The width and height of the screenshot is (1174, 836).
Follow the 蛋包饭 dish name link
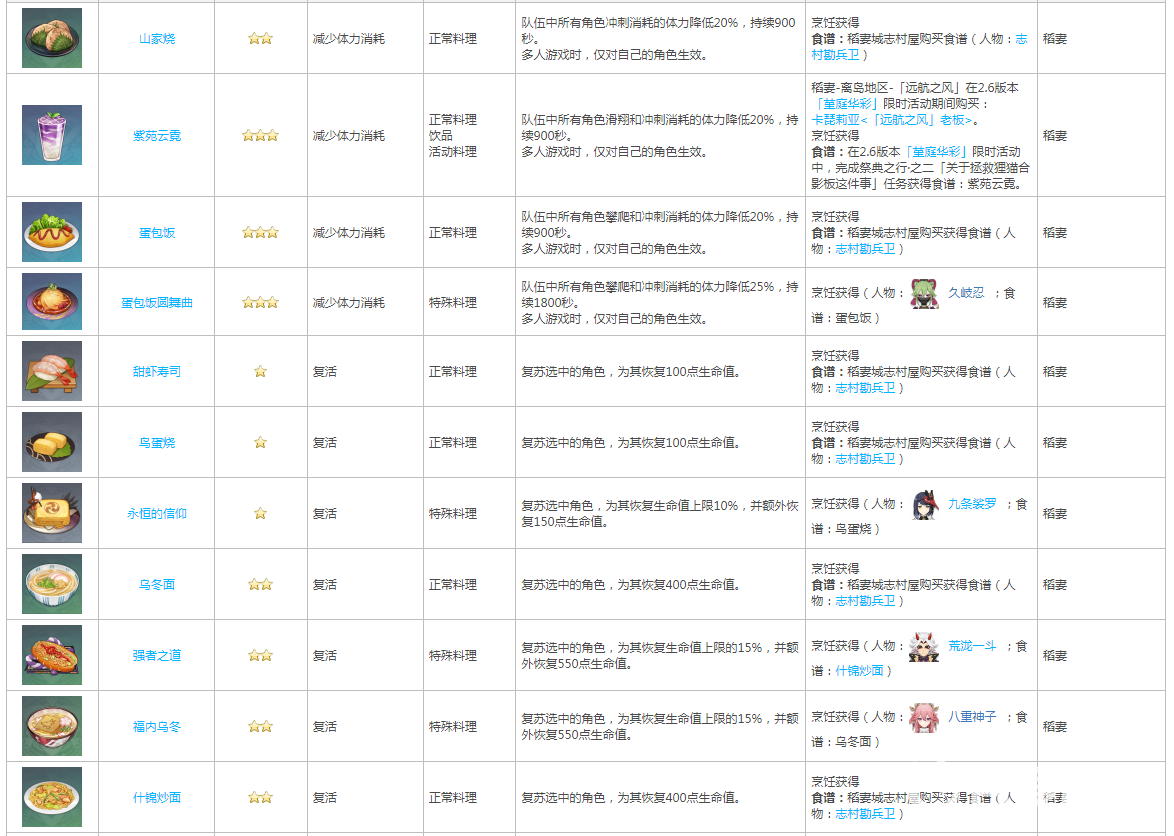coord(157,234)
